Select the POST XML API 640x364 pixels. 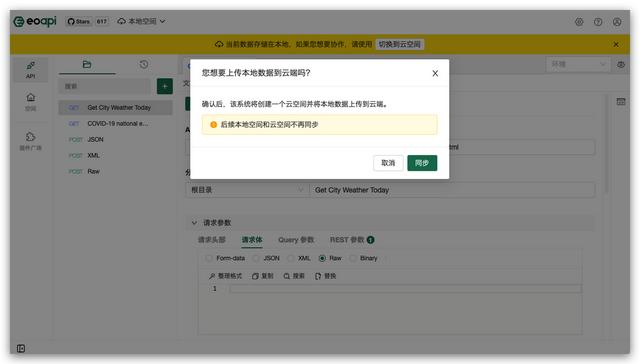pyautogui.click(x=116, y=155)
